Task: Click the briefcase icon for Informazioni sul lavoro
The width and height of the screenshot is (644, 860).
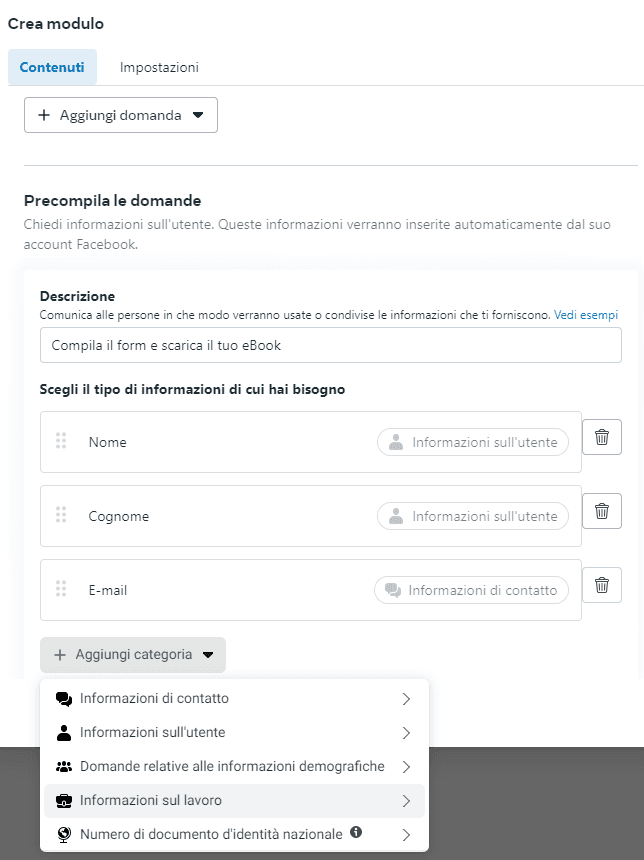Action: coord(64,800)
